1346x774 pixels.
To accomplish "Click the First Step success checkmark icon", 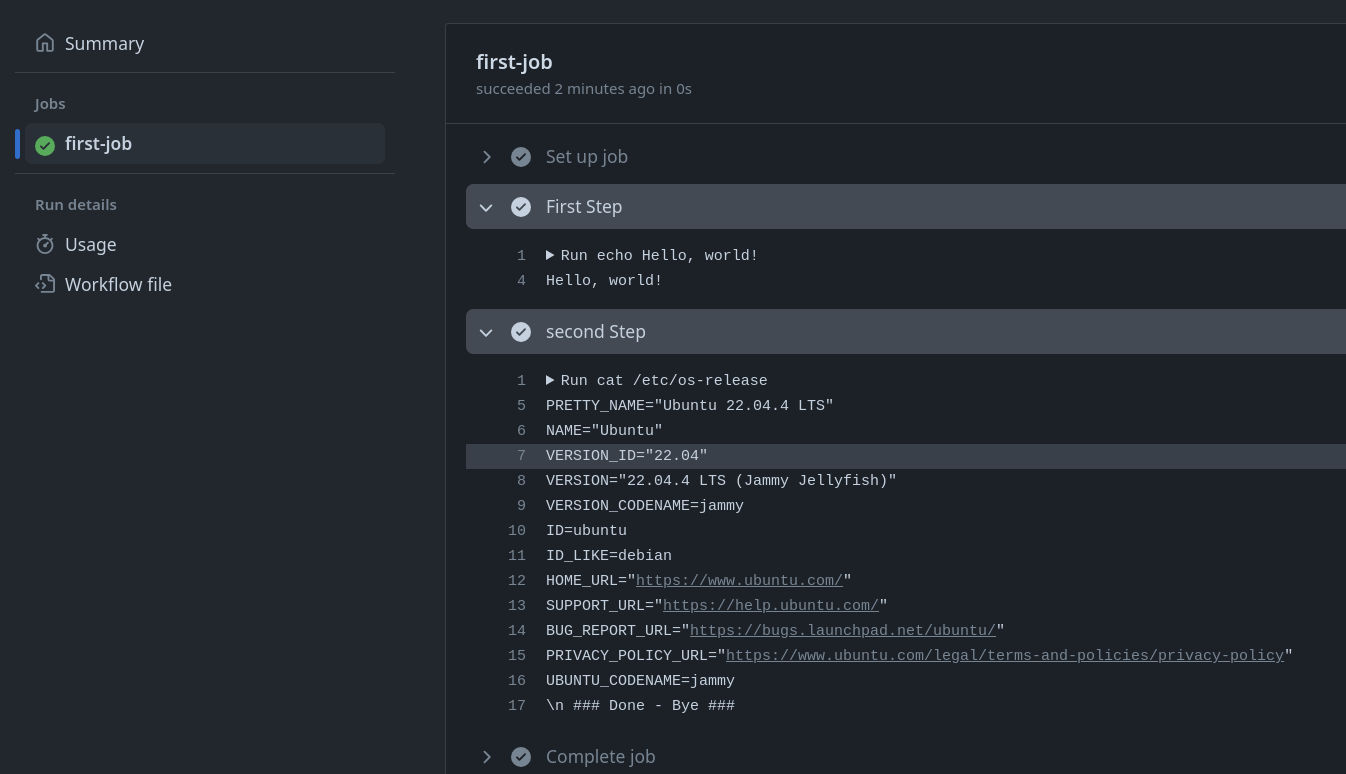I will (x=520, y=207).
